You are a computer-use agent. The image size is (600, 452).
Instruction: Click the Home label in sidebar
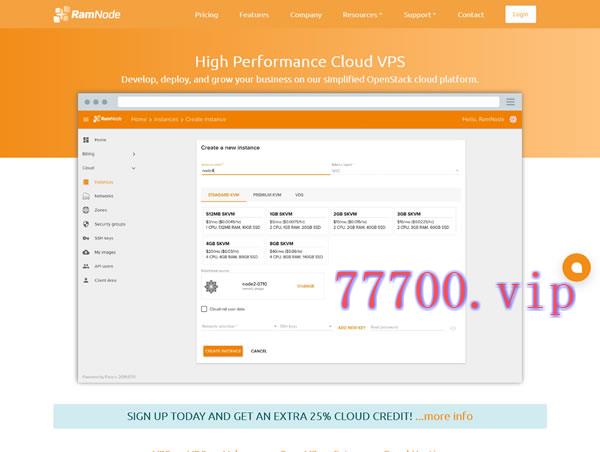click(x=101, y=140)
